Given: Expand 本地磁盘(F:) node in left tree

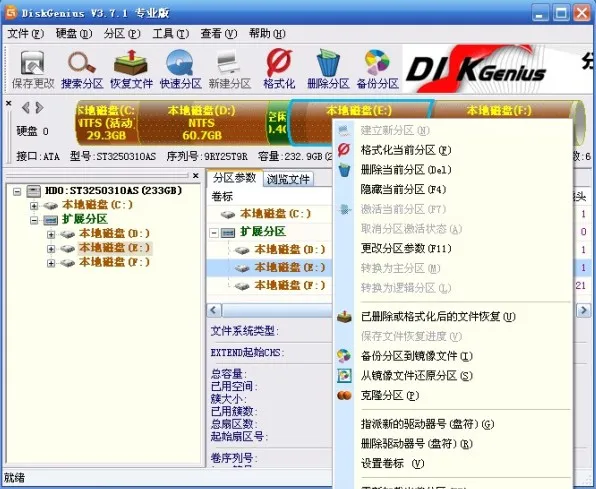Looking at the screenshot, I should click(51, 263).
